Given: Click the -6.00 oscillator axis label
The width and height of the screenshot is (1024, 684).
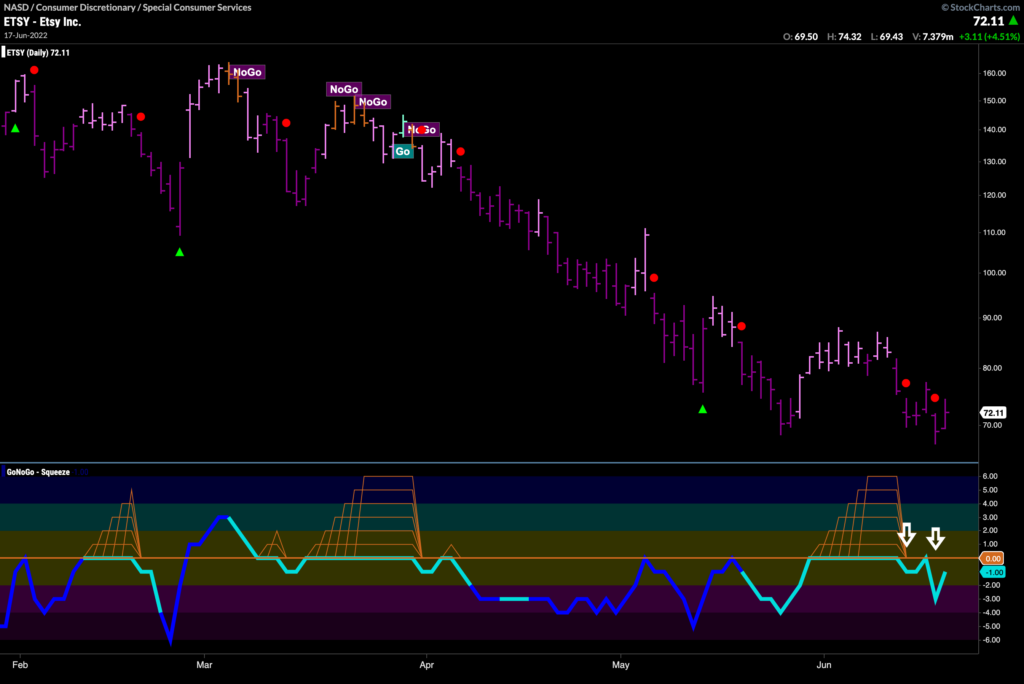Looking at the screenshot, I should click(x=989, y=640).
